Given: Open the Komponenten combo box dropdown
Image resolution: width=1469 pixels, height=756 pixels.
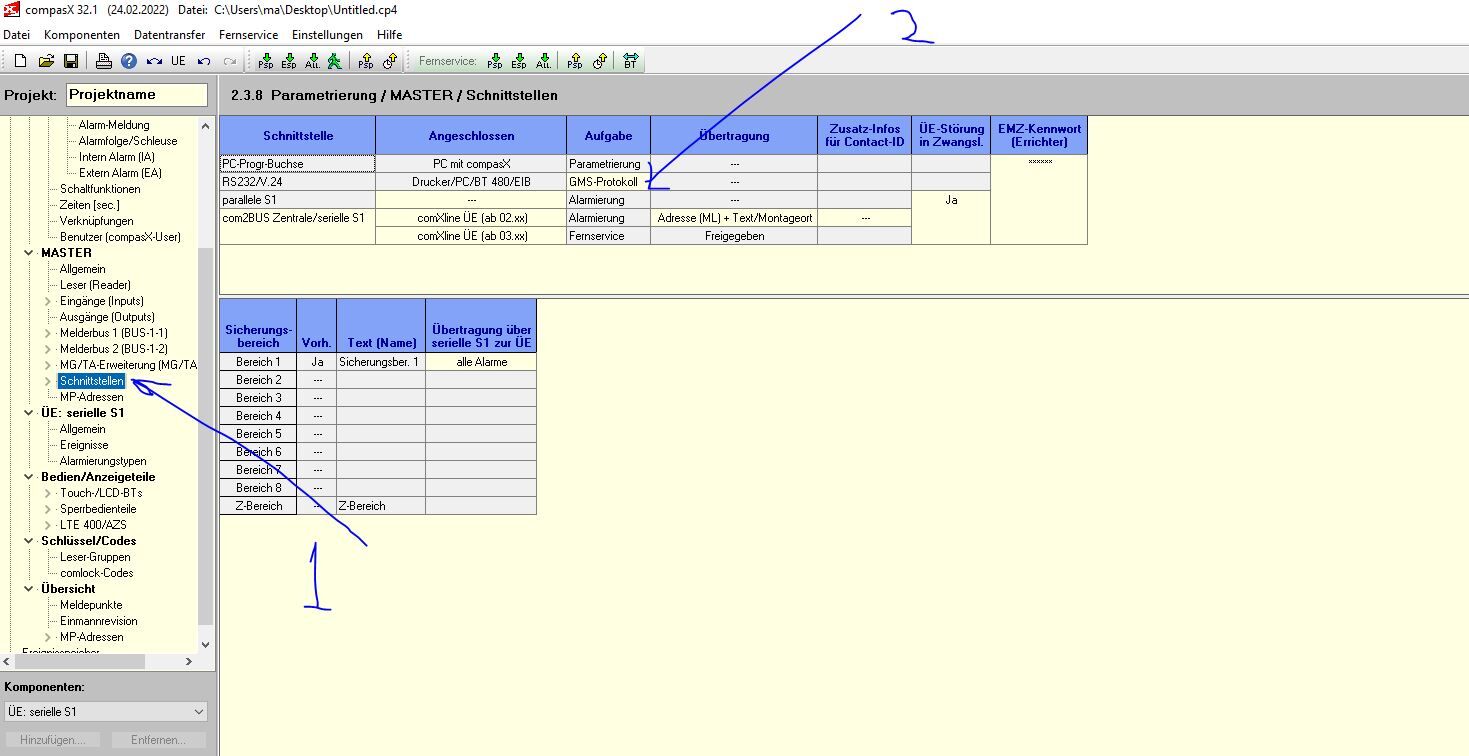Looking at the screenshot, I should point(198,712).
